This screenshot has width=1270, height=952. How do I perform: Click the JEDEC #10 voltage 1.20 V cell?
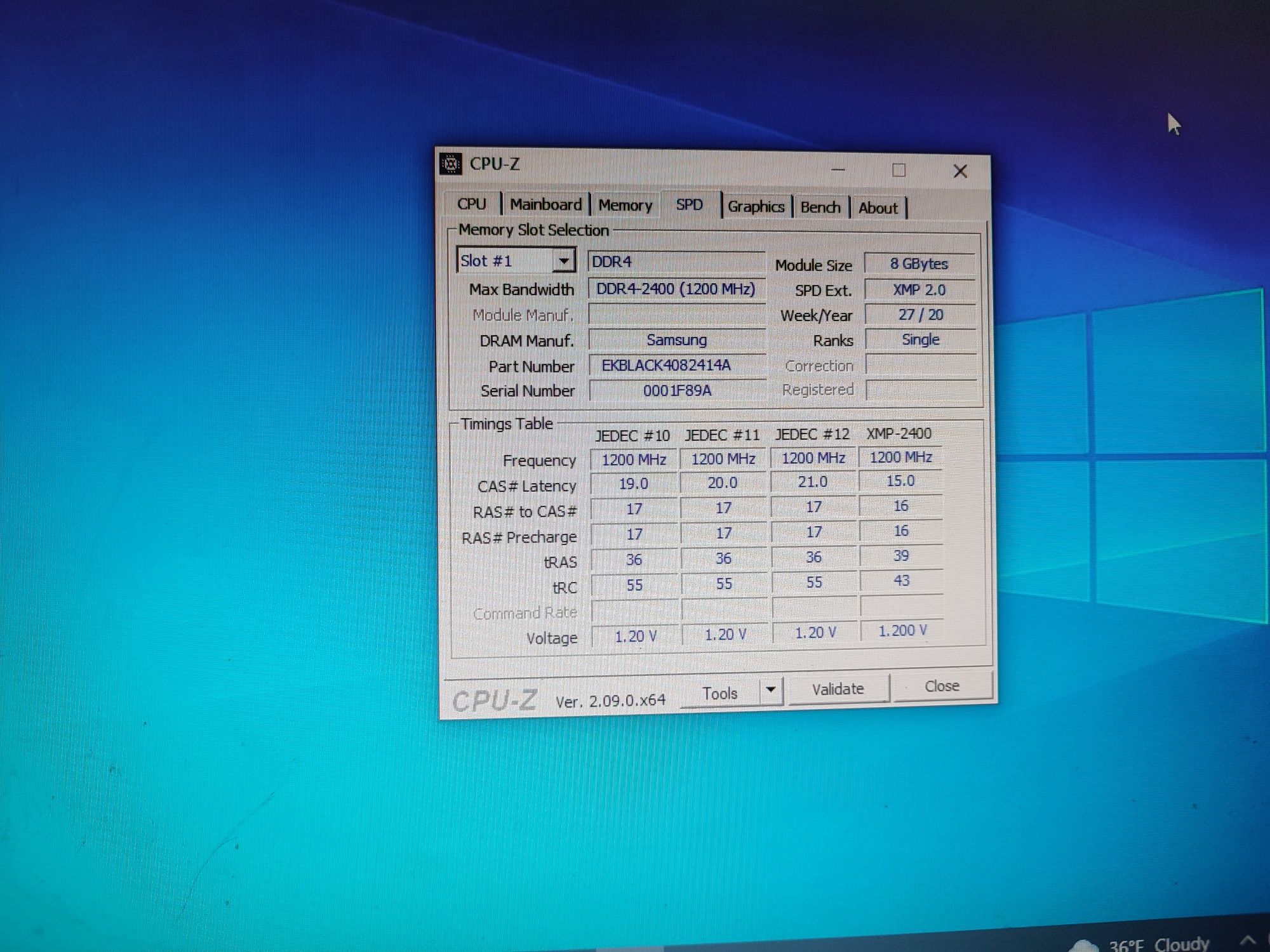(x=635, y=636)
